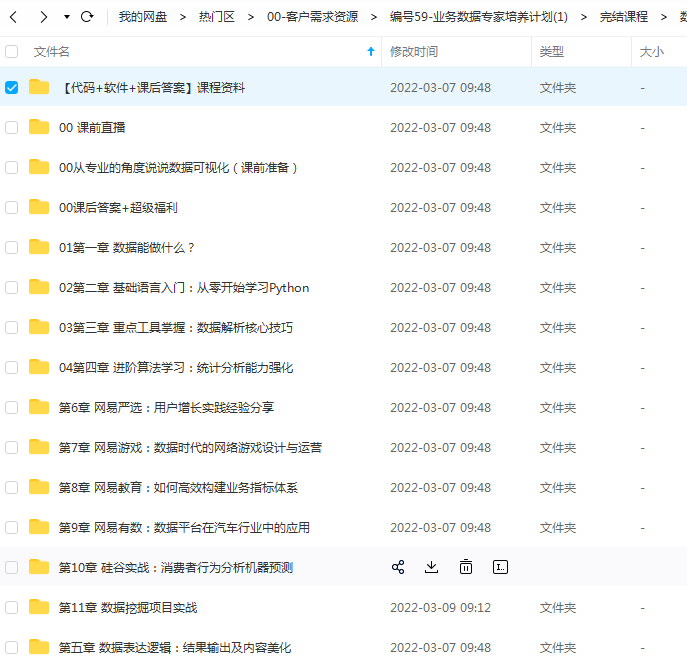The height and width of the screenshot is (665, 687).
Task: Sort by 类型 column header
Action: coord(552,52)
